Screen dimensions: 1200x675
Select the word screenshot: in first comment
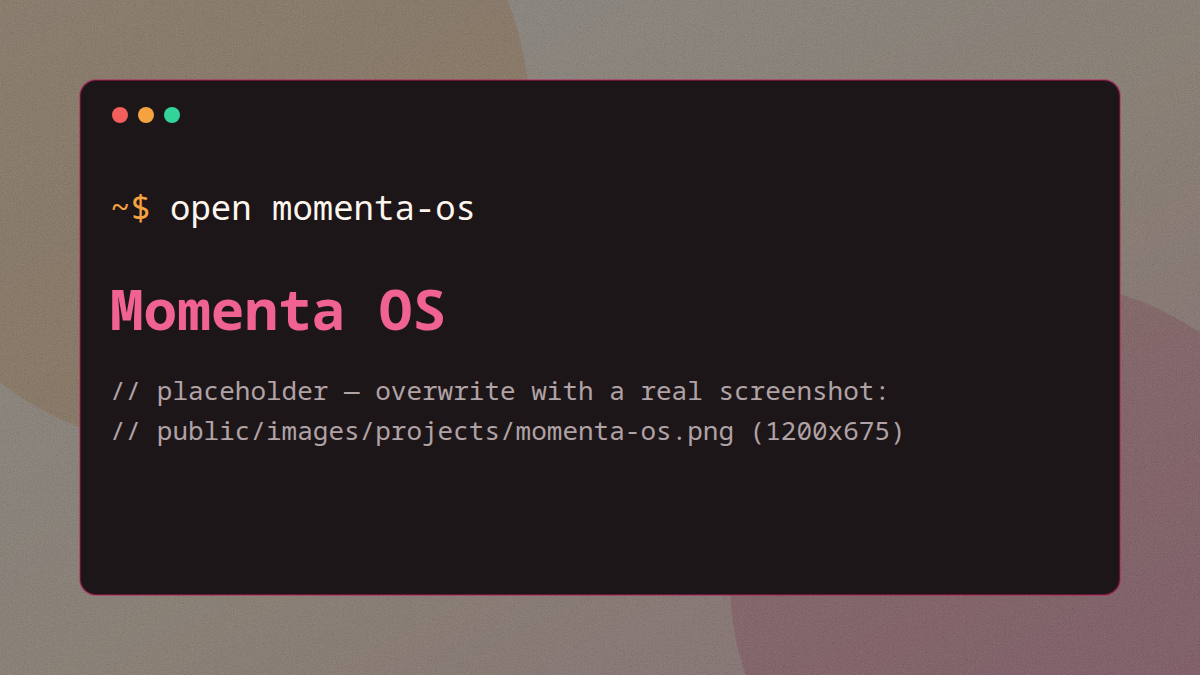(x=804, y=391)
